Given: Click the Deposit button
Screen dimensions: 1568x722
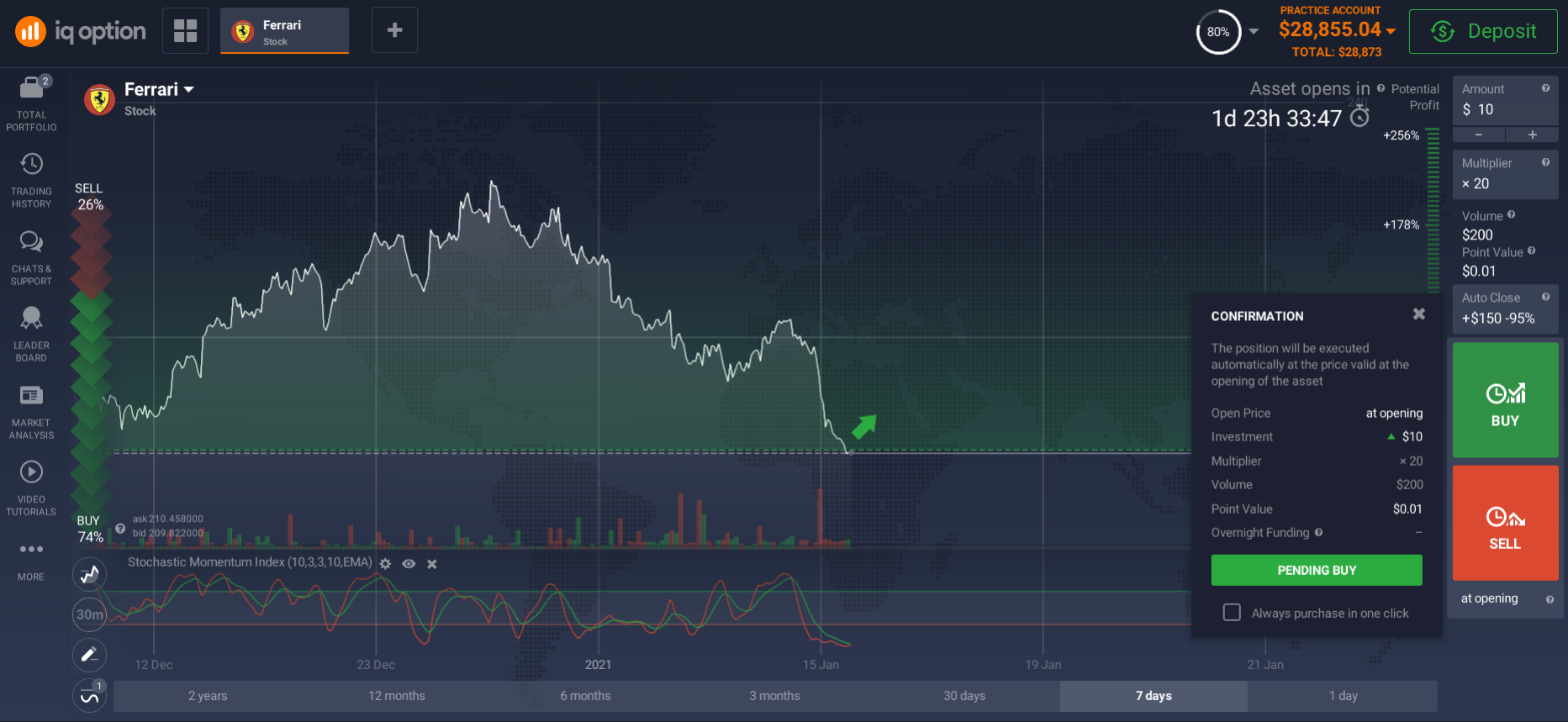Looking at the screenshot, I should 1483,32.
